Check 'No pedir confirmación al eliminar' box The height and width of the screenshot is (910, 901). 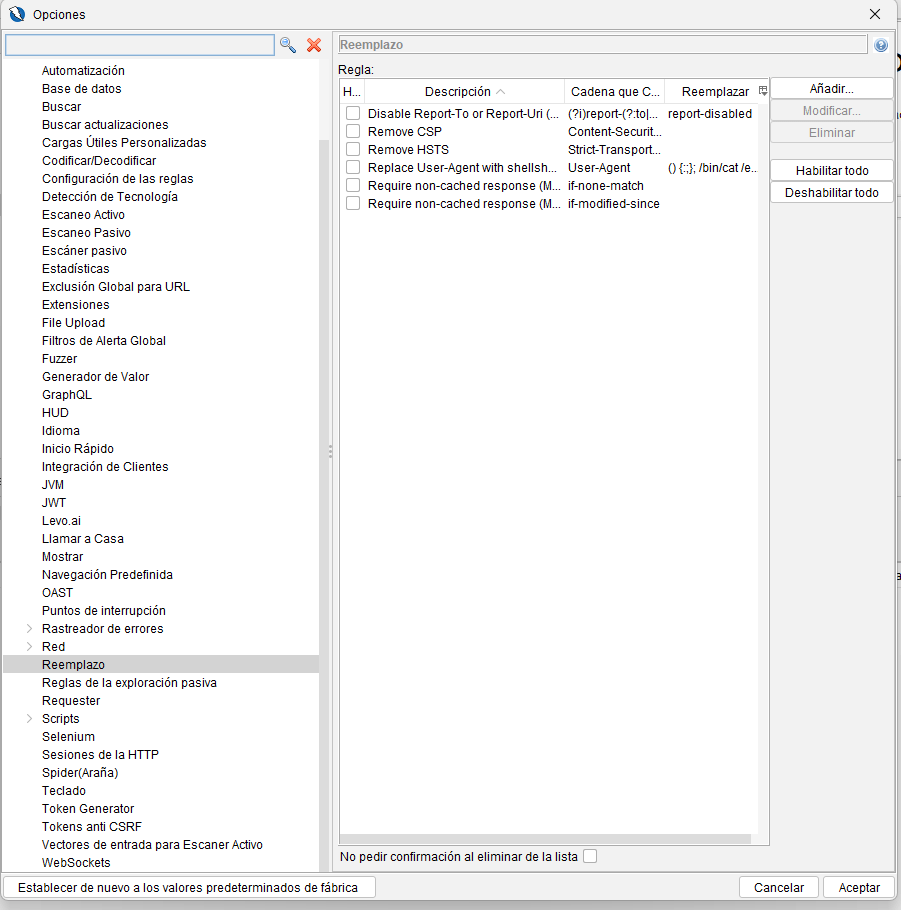(x=590, y=856)
